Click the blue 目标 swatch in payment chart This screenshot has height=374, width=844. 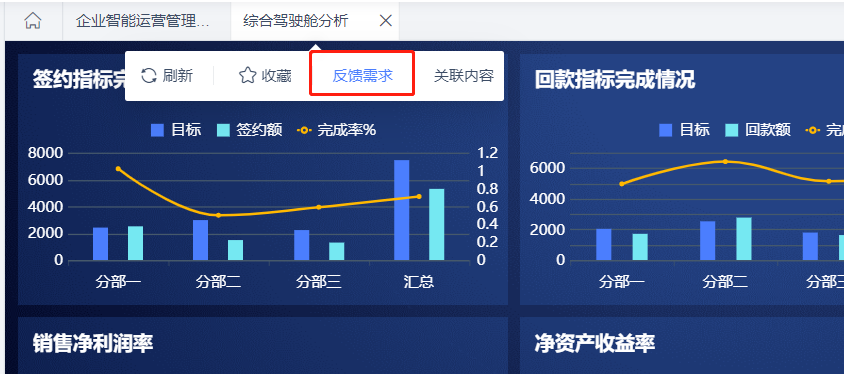pos(666,130)
